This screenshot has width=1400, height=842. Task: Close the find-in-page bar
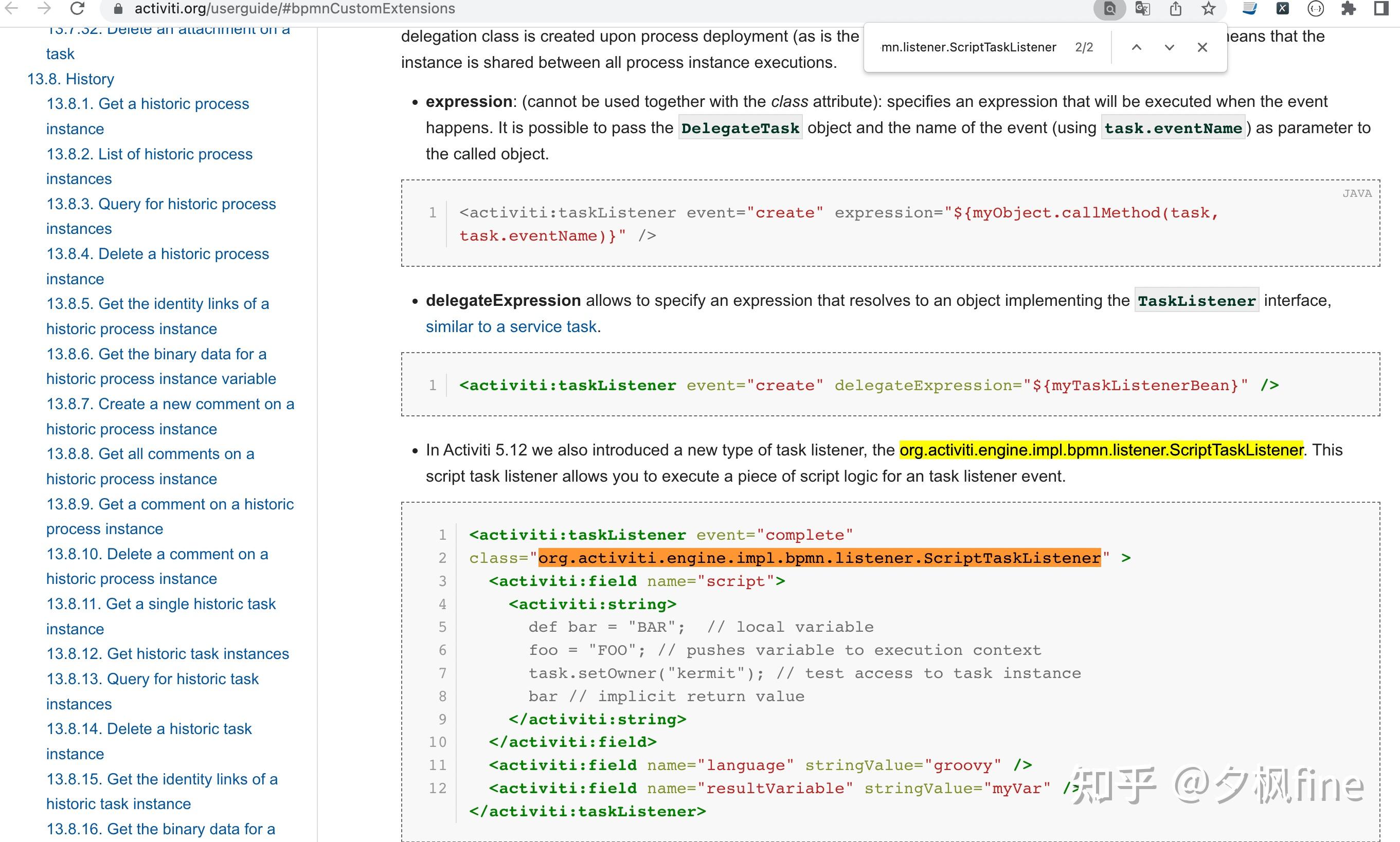click(x=1202, y=47)
